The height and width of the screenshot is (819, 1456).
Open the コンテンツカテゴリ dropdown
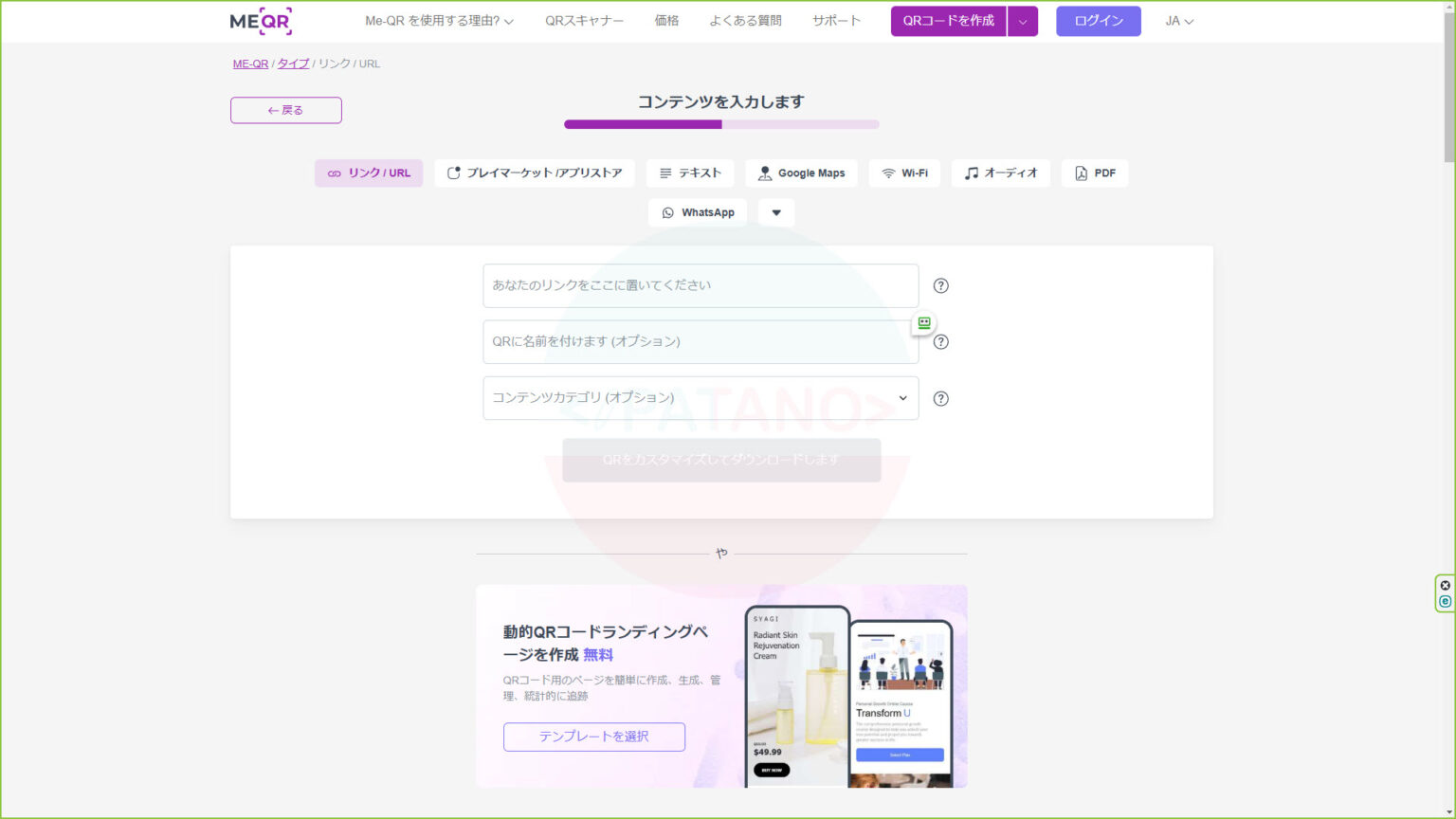pos(701,398)
